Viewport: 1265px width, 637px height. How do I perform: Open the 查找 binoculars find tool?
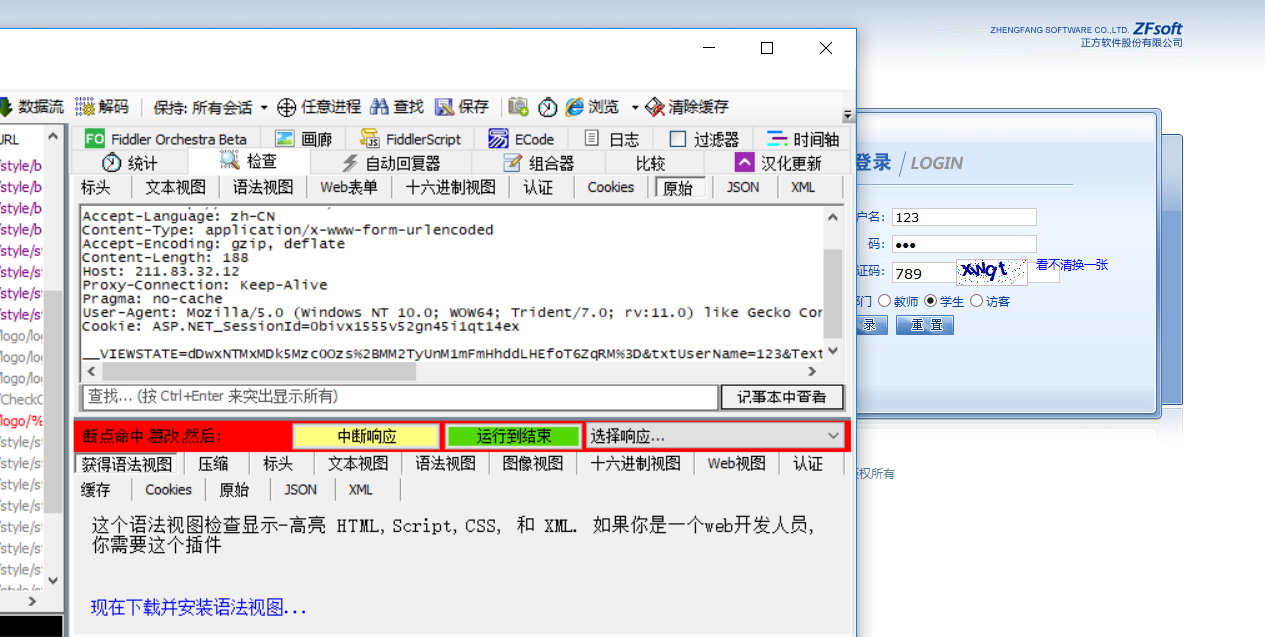point(379,107)
